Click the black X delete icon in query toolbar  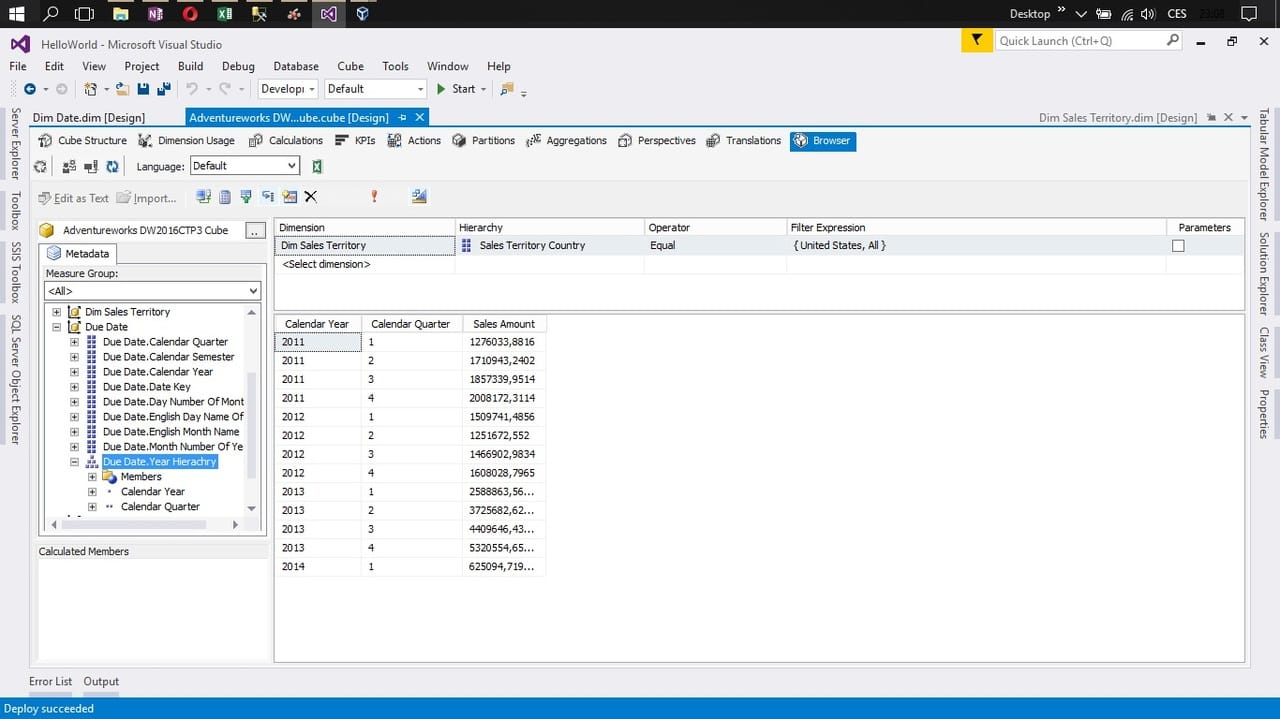(x=311, y=197)
